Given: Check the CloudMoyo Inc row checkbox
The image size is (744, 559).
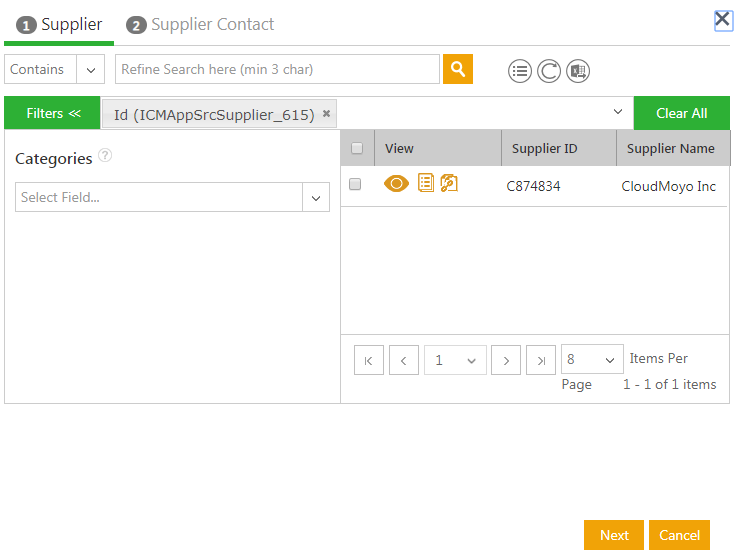Looking at the screenshot, I should [x=355, y=184].
